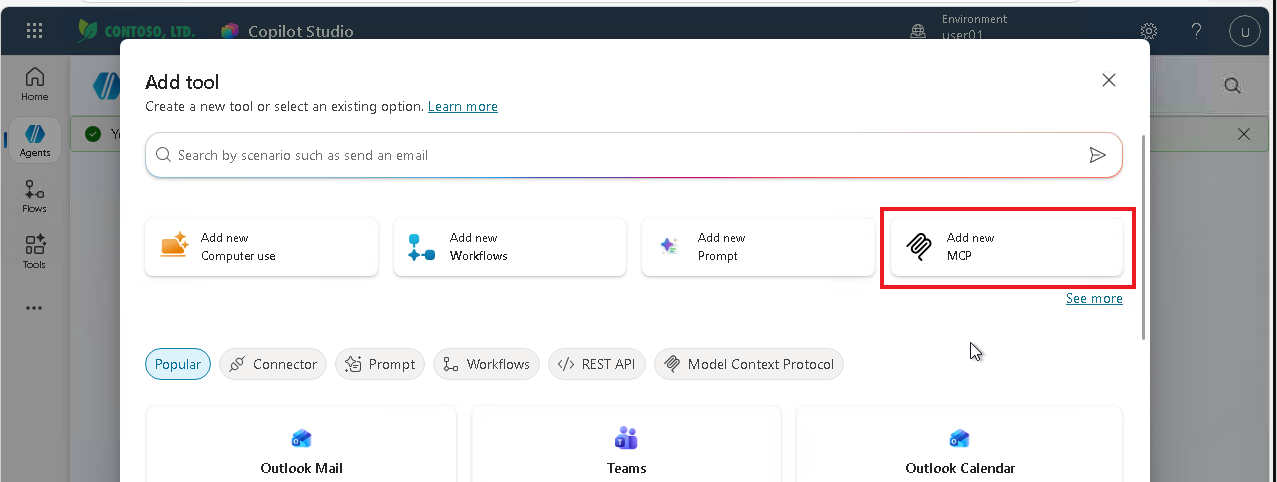
Task: Click the Copilot Studio logo icon
Action: [231, 31]
